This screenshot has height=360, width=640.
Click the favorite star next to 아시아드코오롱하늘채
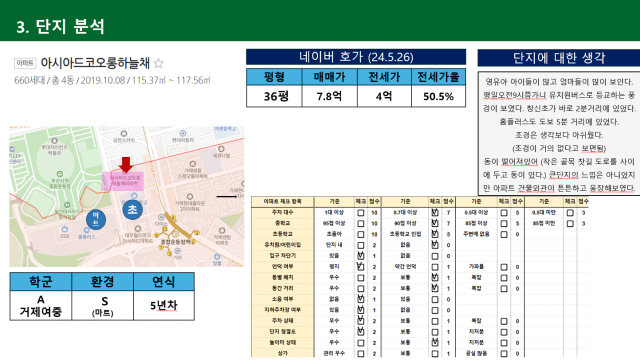pos(159,63)
